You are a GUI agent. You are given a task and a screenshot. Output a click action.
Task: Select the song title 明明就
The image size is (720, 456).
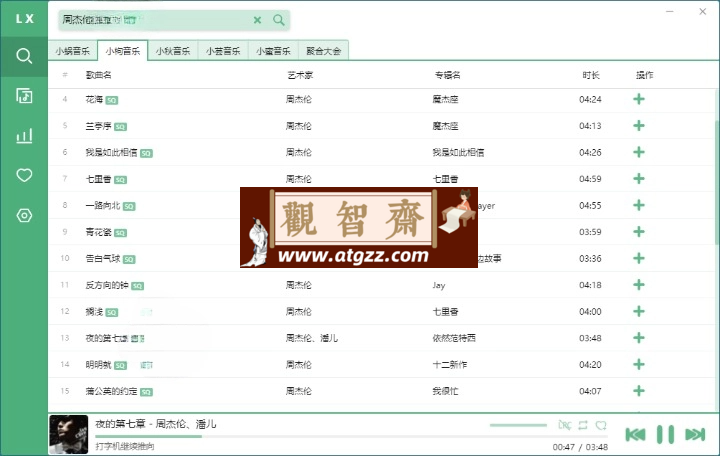98,365
